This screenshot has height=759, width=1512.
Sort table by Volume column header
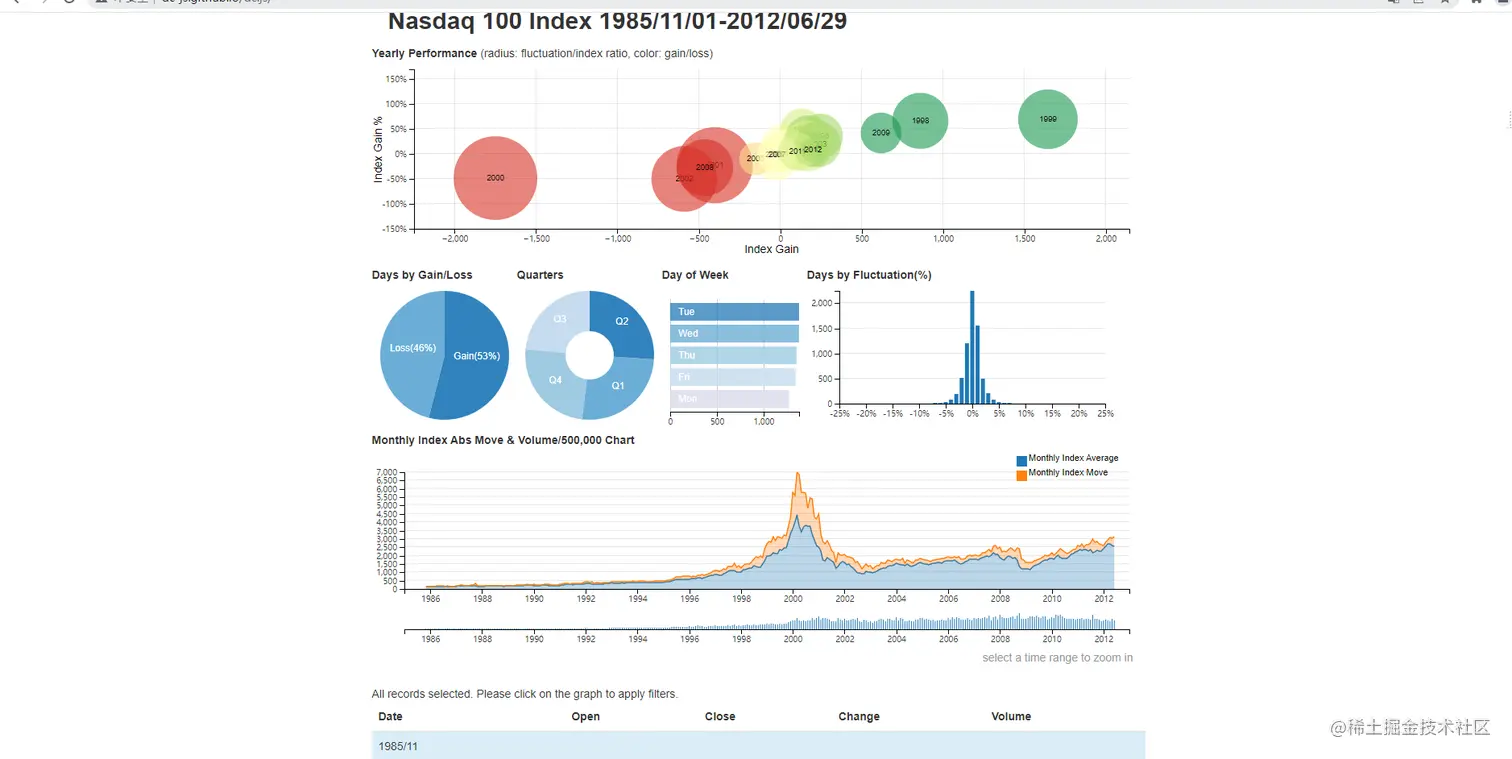coord(1011,717)
